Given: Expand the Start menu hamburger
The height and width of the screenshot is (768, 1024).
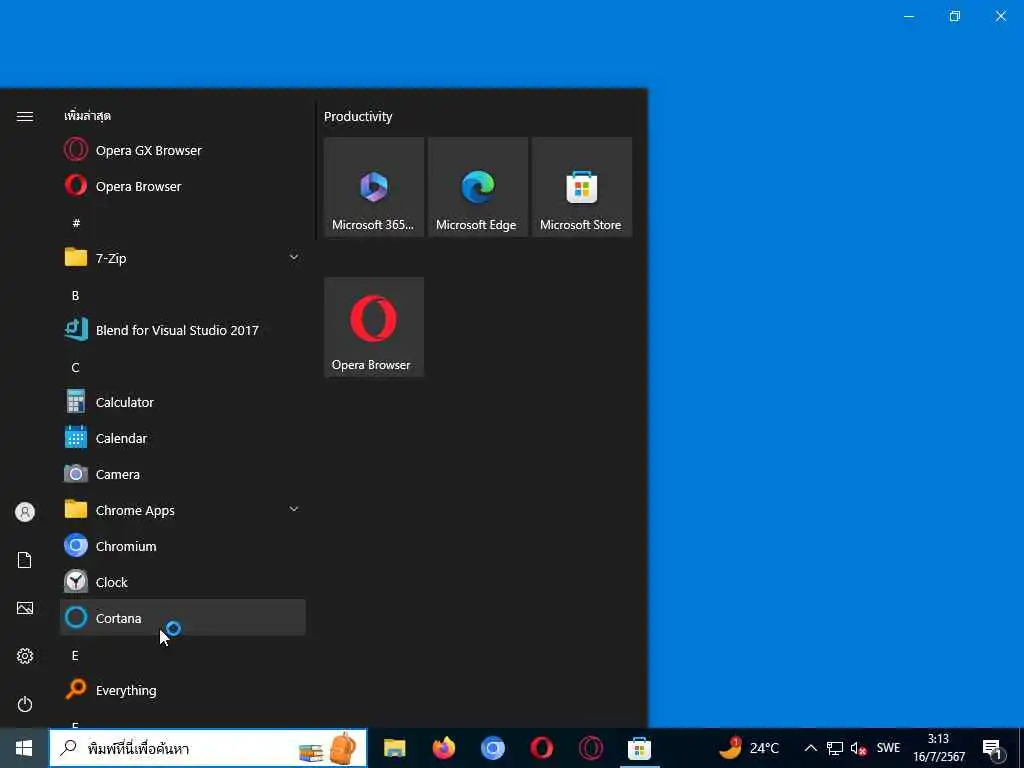Looking at the screenshot, I should [x=25, y=116].
